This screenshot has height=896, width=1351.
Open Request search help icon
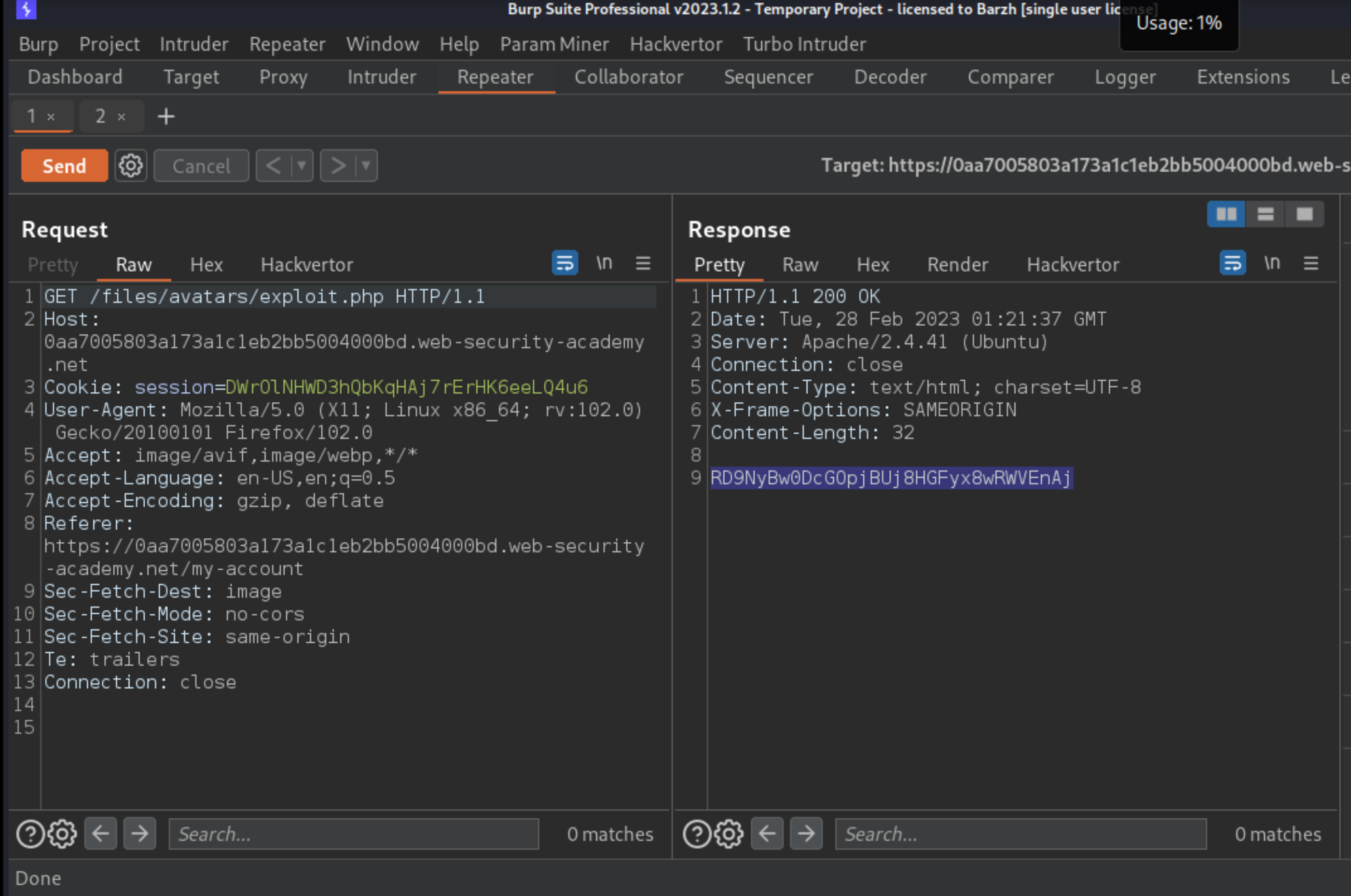(x=30, y=834)
